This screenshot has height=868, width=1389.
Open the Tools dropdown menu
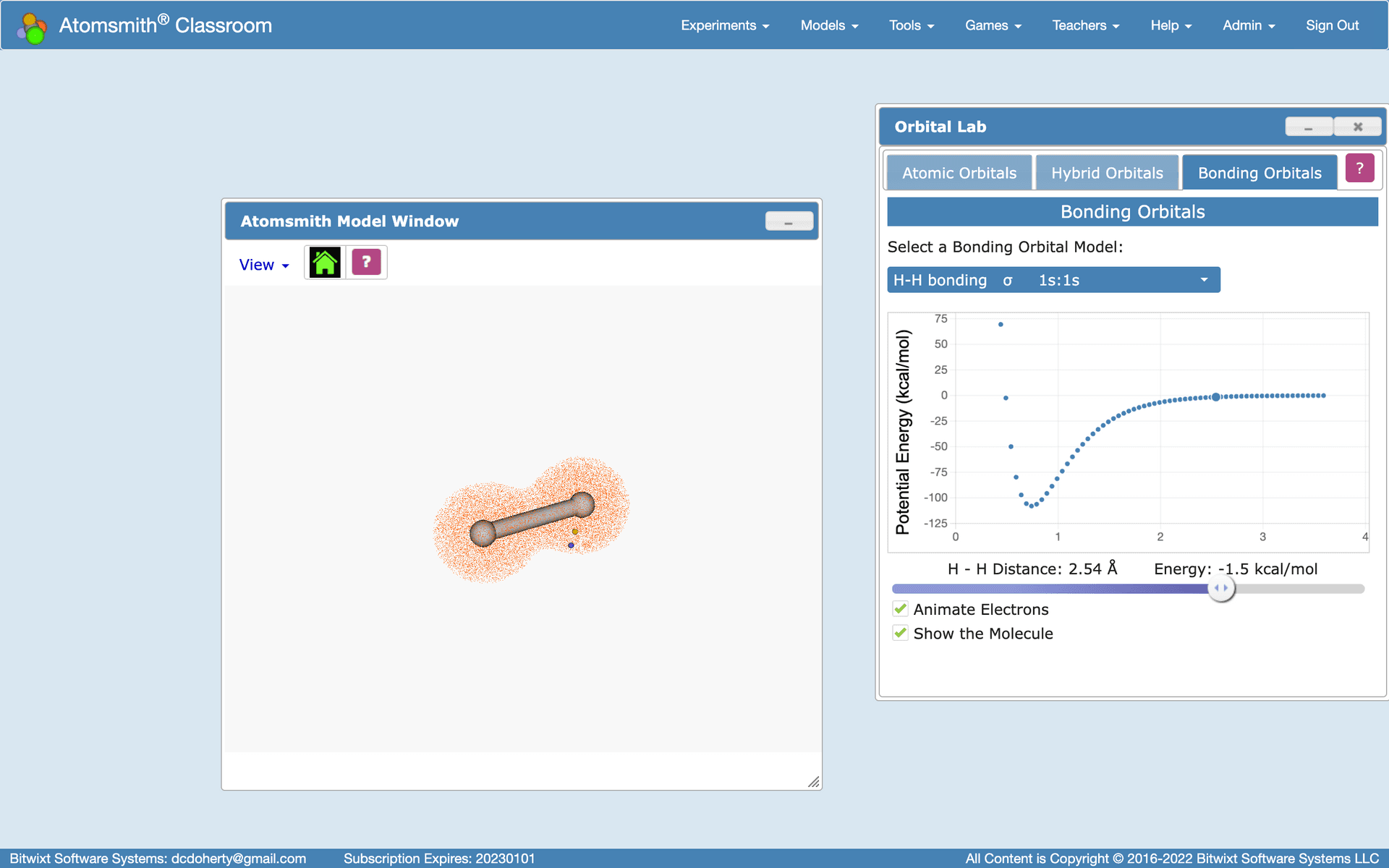(x=912, y=25)
